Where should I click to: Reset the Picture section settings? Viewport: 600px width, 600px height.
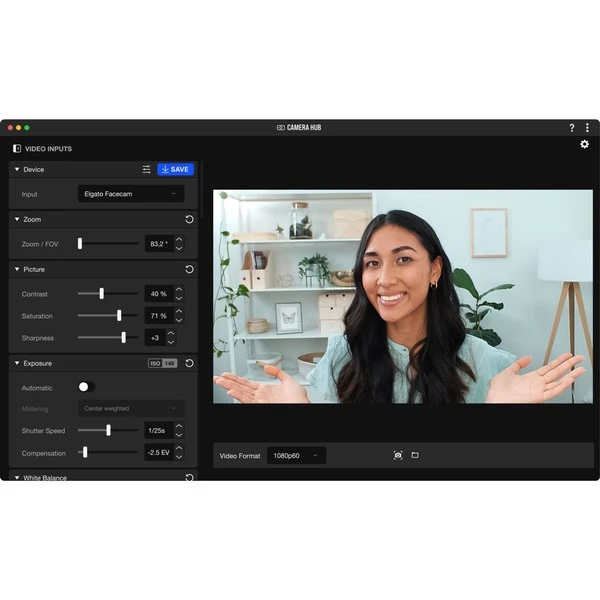189,269
